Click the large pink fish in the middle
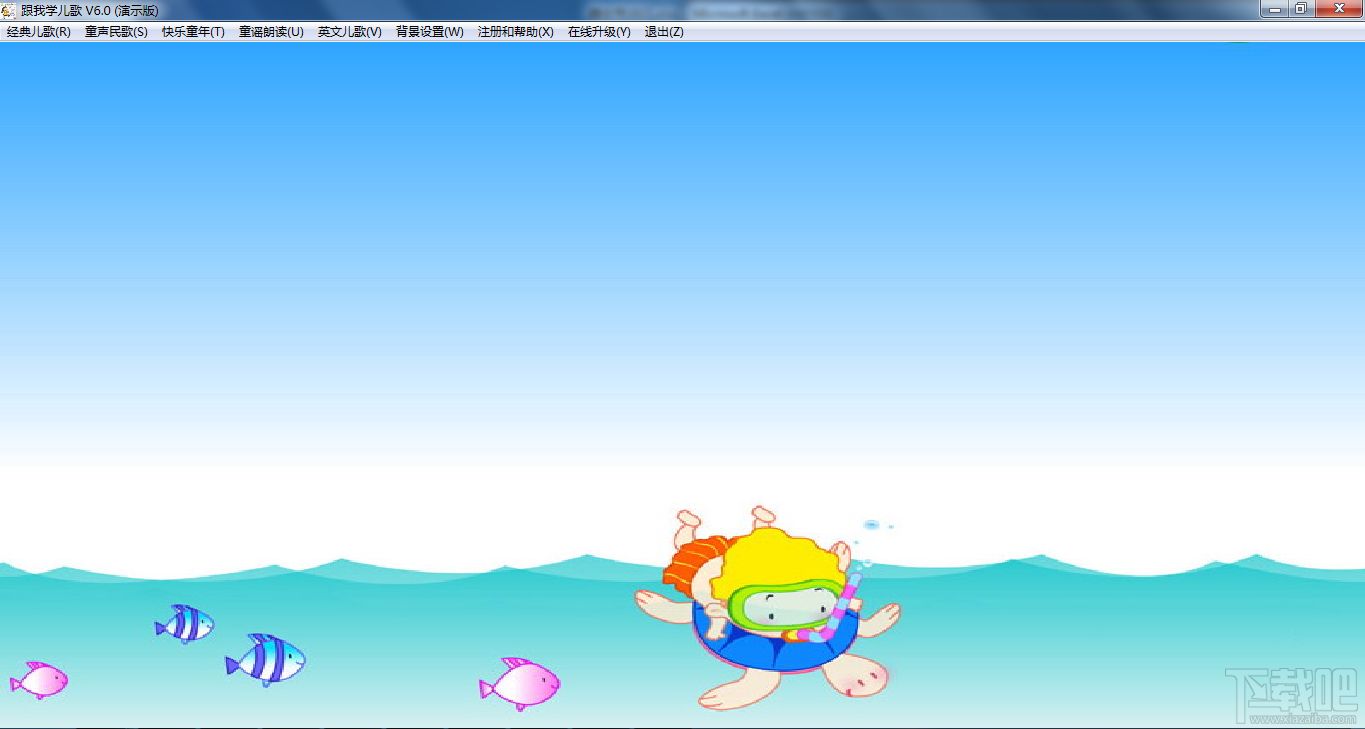The width and height of the screenshot is (1365, 729). point(519,684)
